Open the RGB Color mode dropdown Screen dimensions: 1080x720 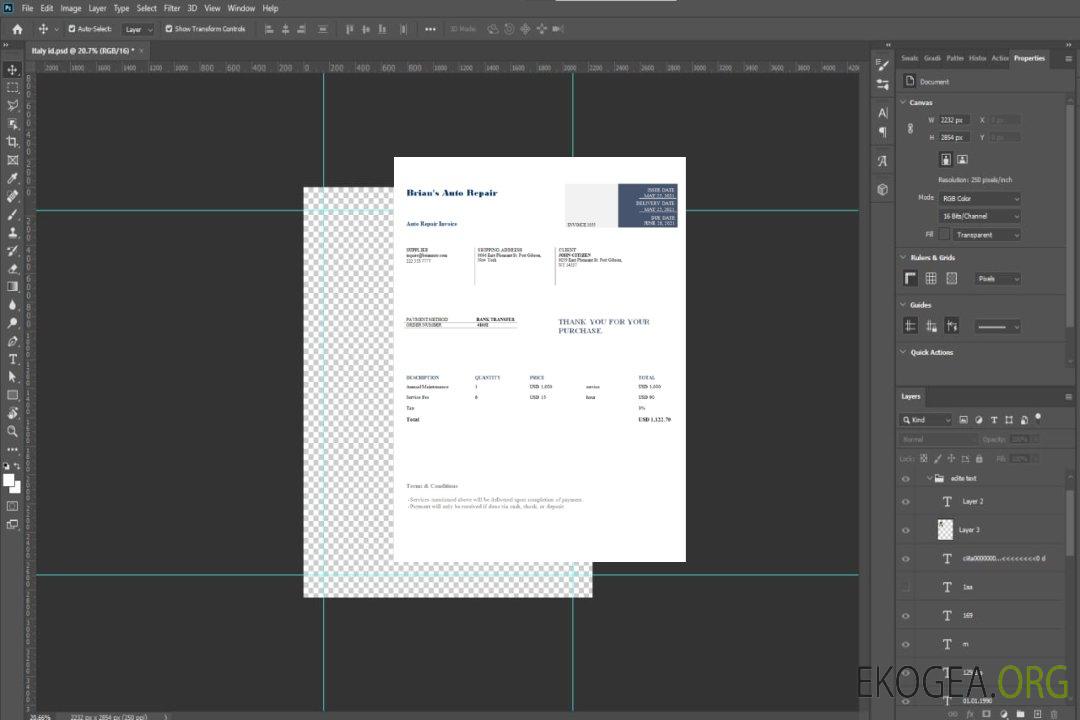point(980,198)
